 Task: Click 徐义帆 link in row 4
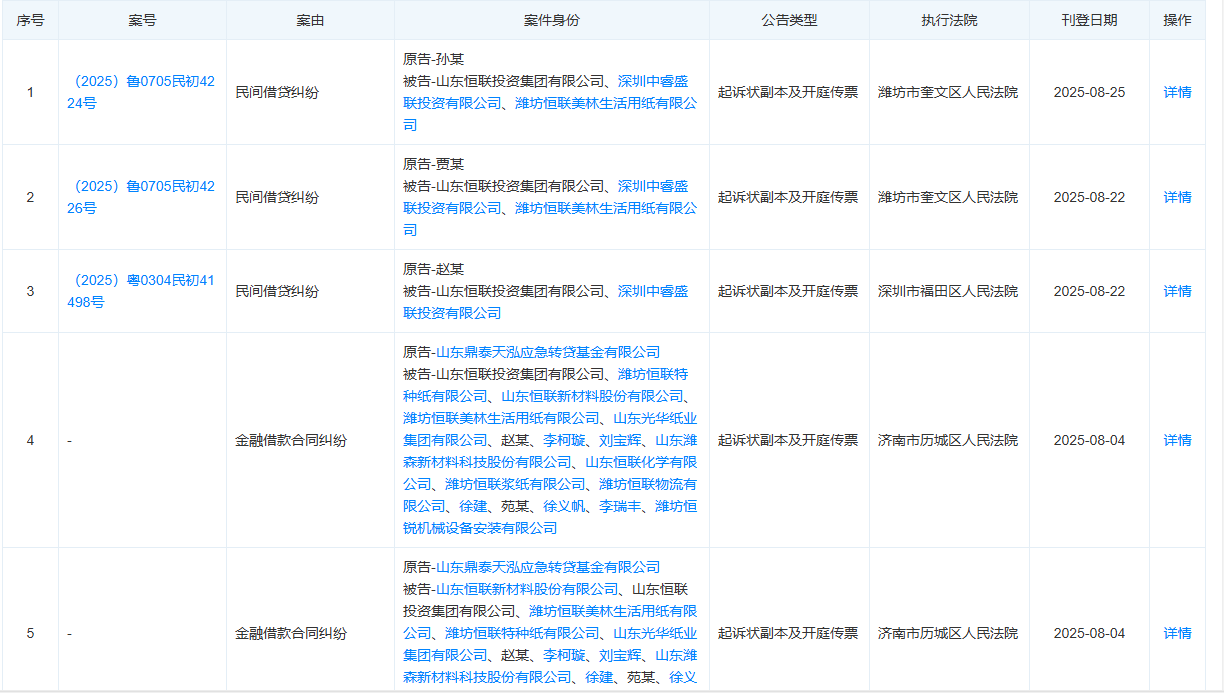564,506
